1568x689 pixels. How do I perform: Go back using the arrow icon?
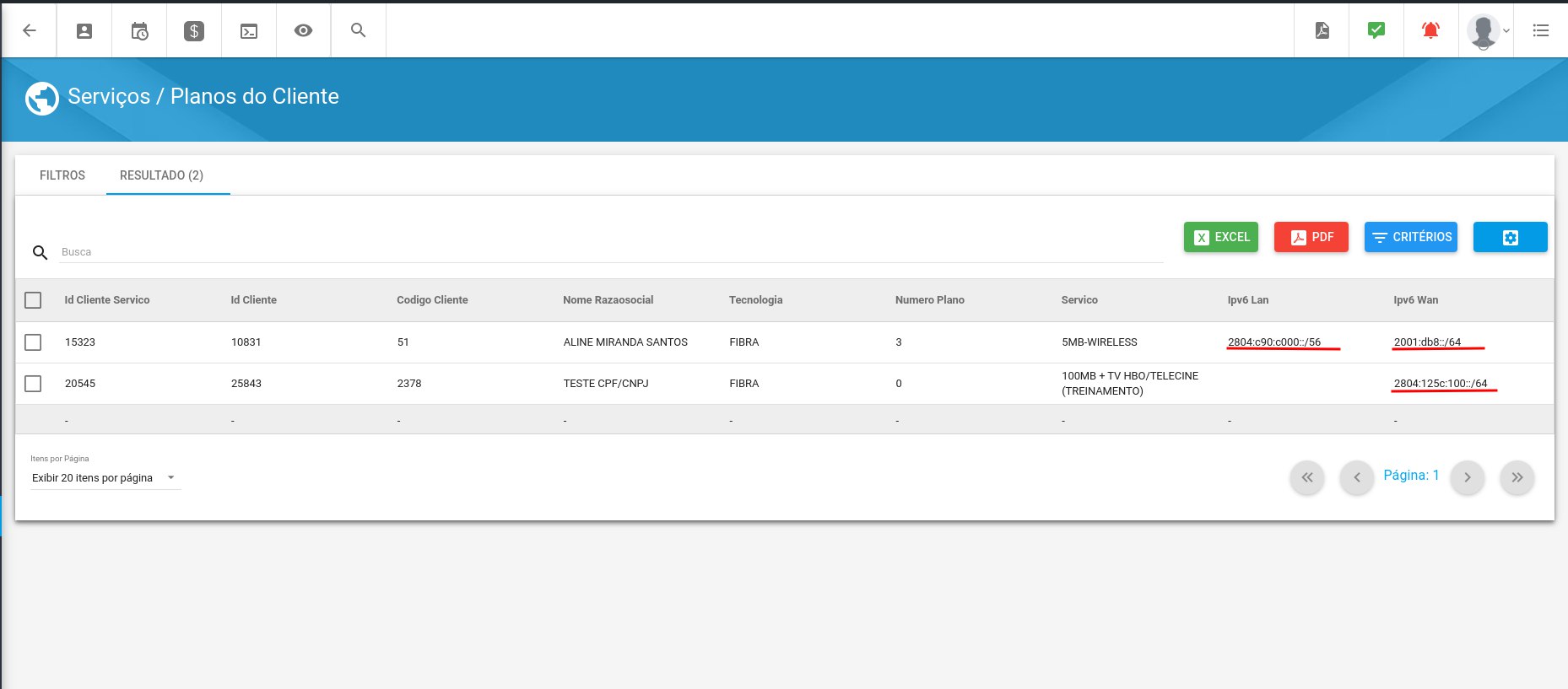(30, 30)
